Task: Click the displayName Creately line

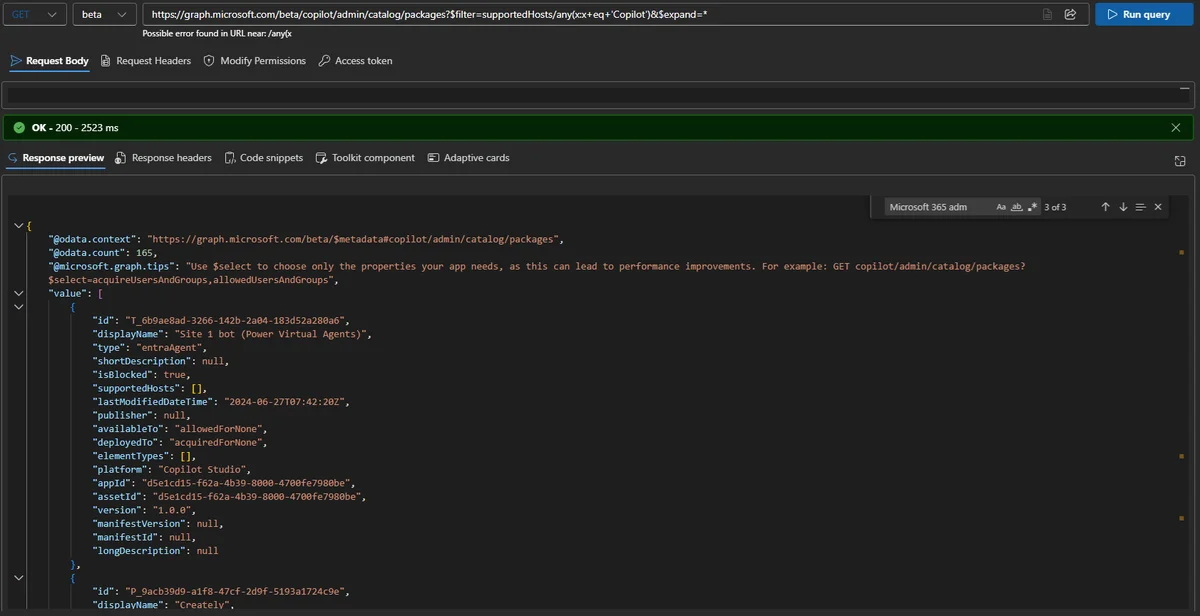Action: pos(164,605)
